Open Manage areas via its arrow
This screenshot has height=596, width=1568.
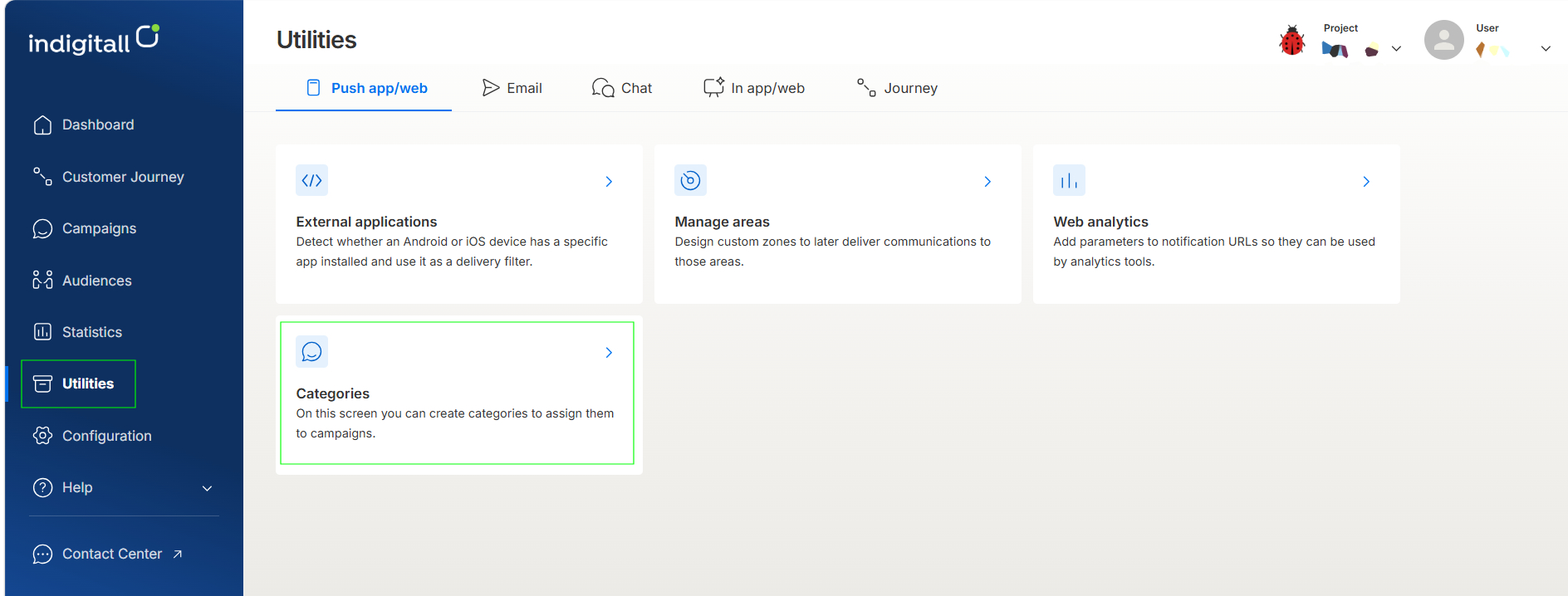[x=987, y=181]
